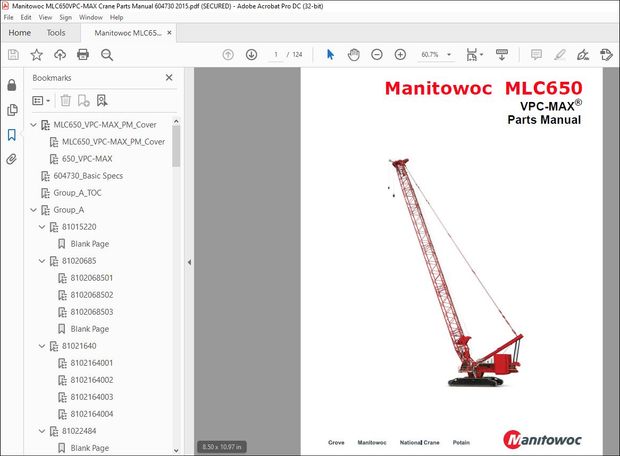The width and height of the screenshot is (620, 456).
Task: Go to previous page arrow
Action: (228, 55)
